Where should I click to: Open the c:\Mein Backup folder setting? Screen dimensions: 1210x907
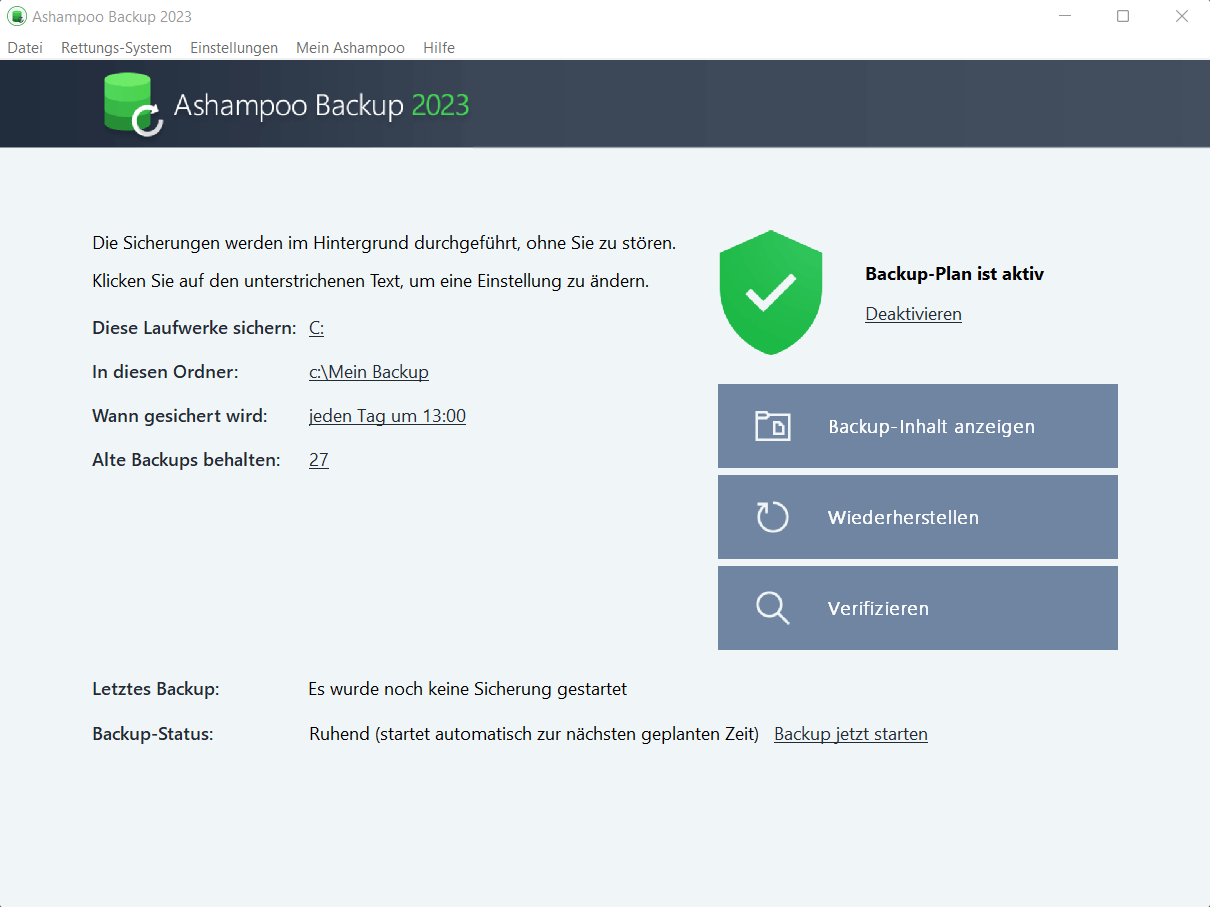(x=368, y=371)
